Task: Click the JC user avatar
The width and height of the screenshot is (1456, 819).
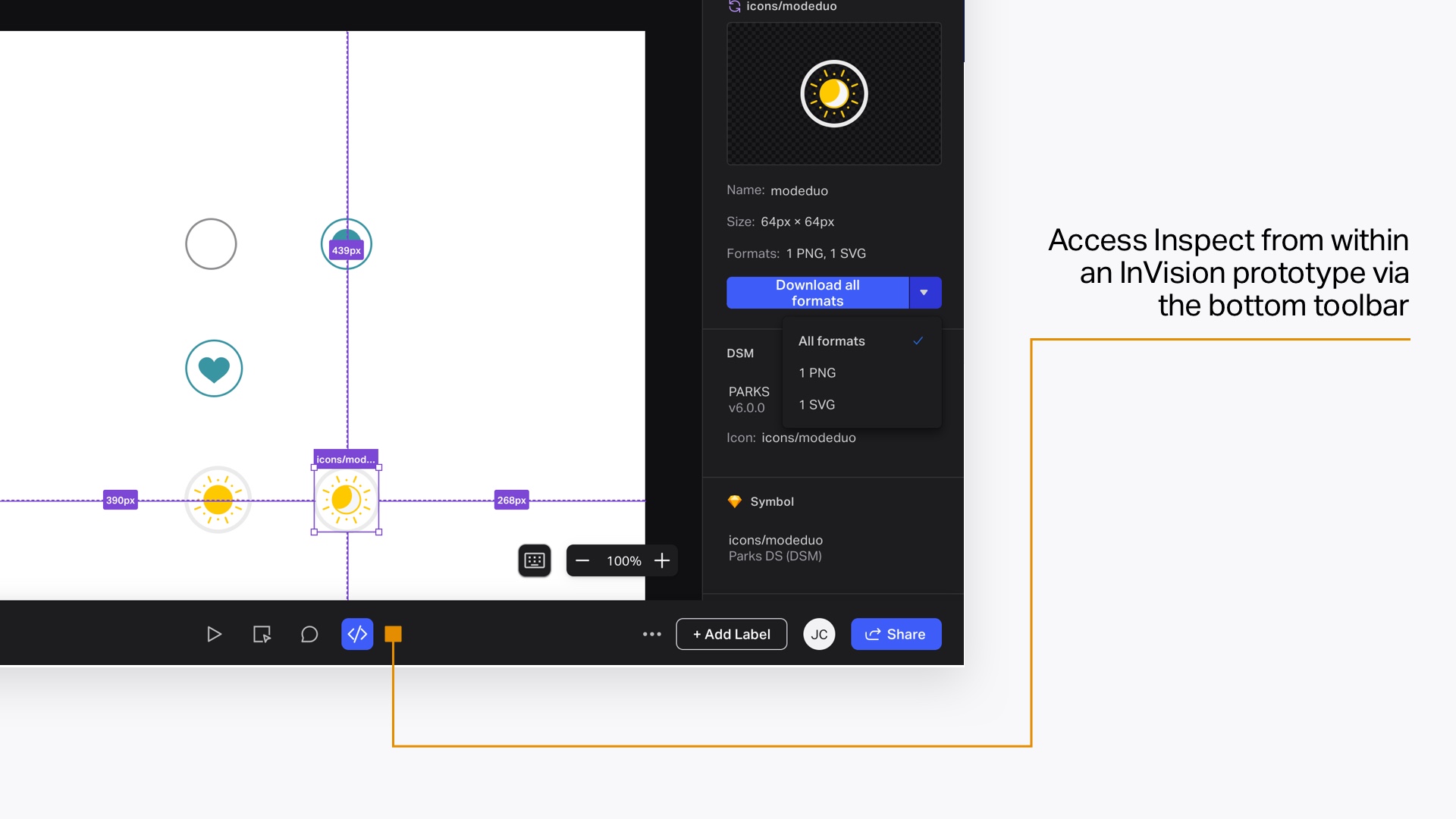Action: 819,634
